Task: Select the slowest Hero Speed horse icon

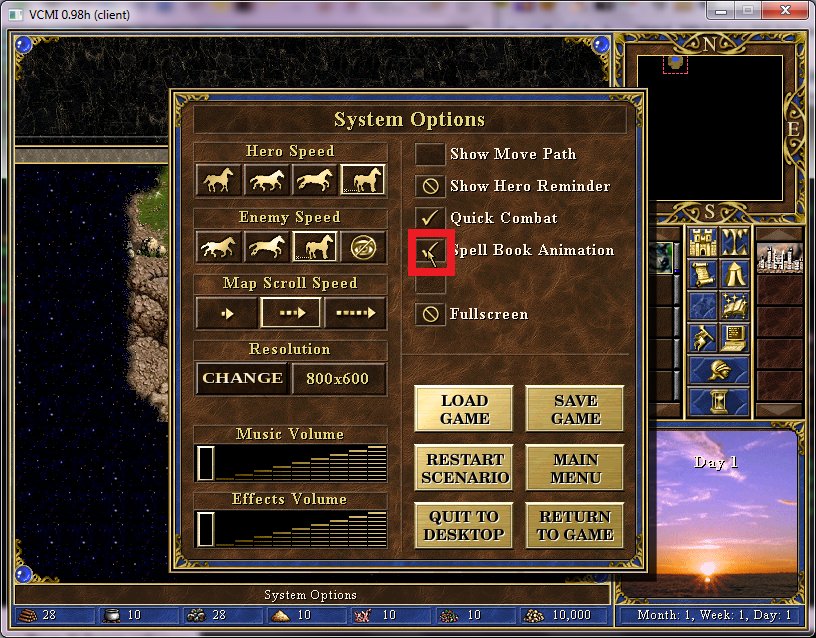Action: pyautogui.click(x=219, y=180)
